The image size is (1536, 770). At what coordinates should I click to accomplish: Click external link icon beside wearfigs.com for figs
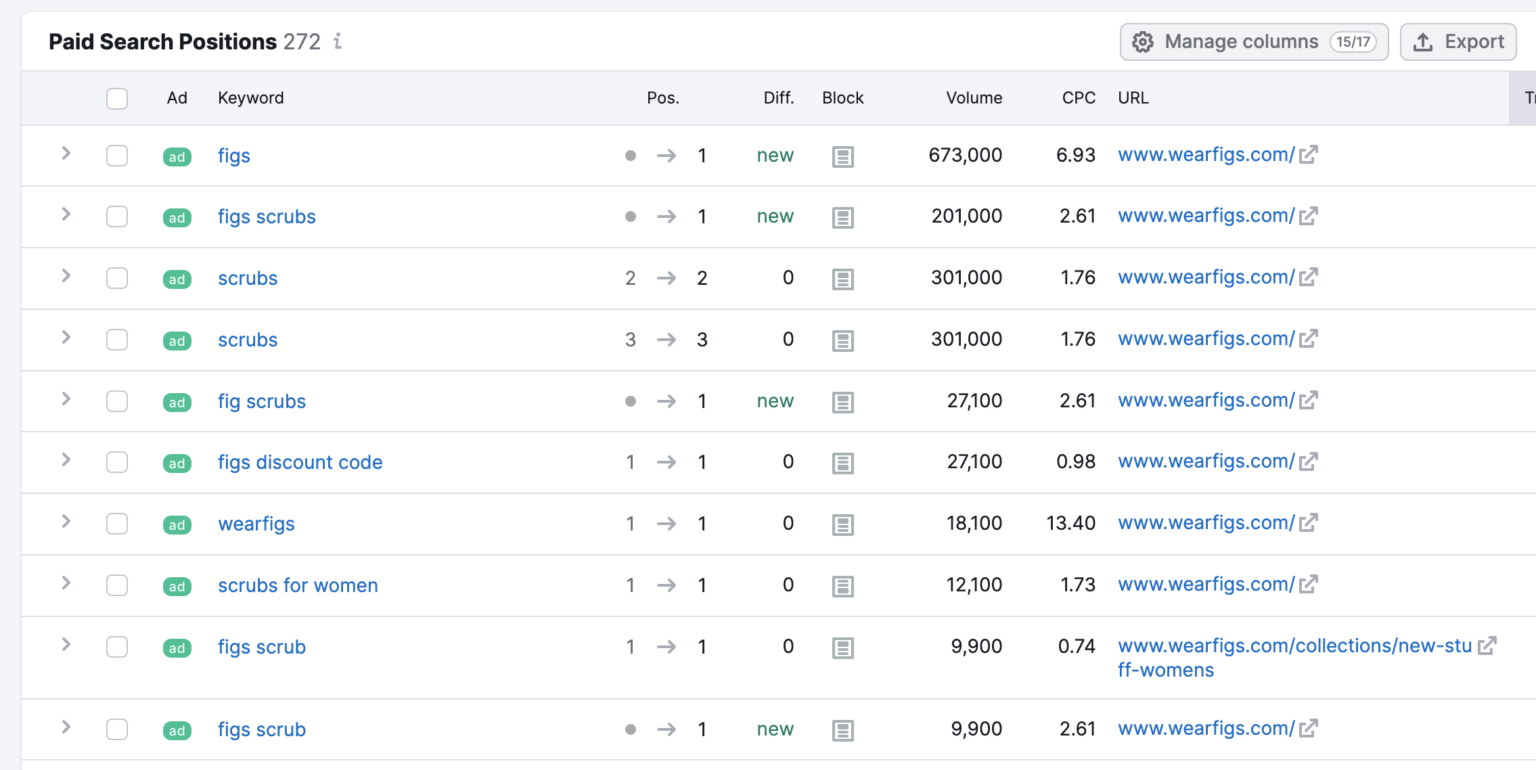pos(1306,154)
